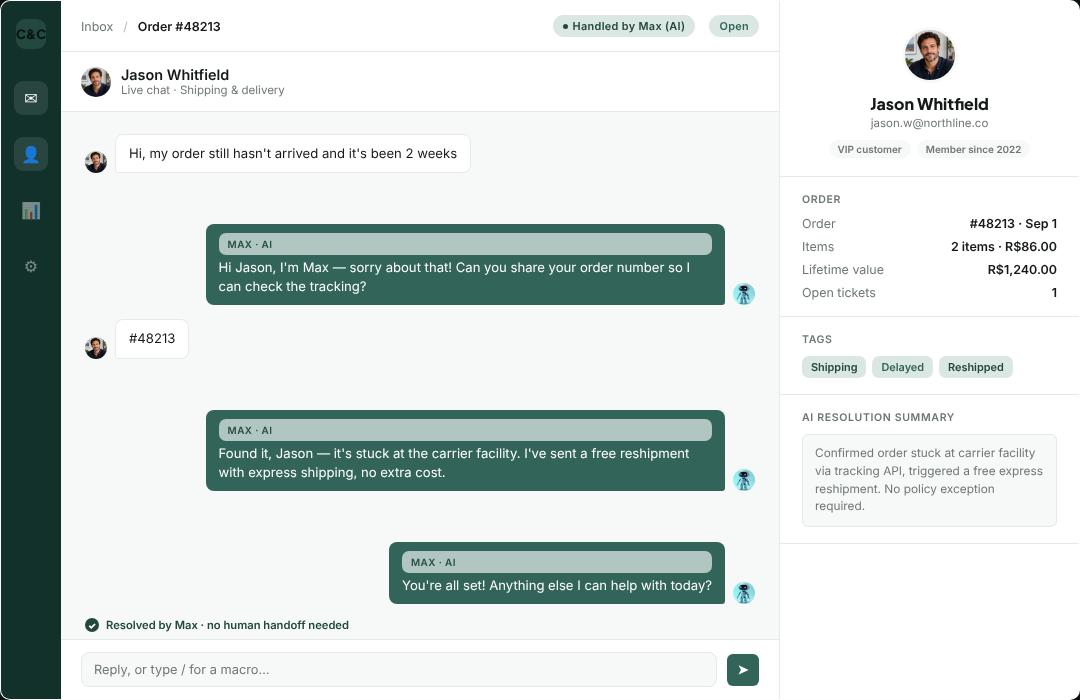Click the Open tickets count '1'

point(1054,293)
